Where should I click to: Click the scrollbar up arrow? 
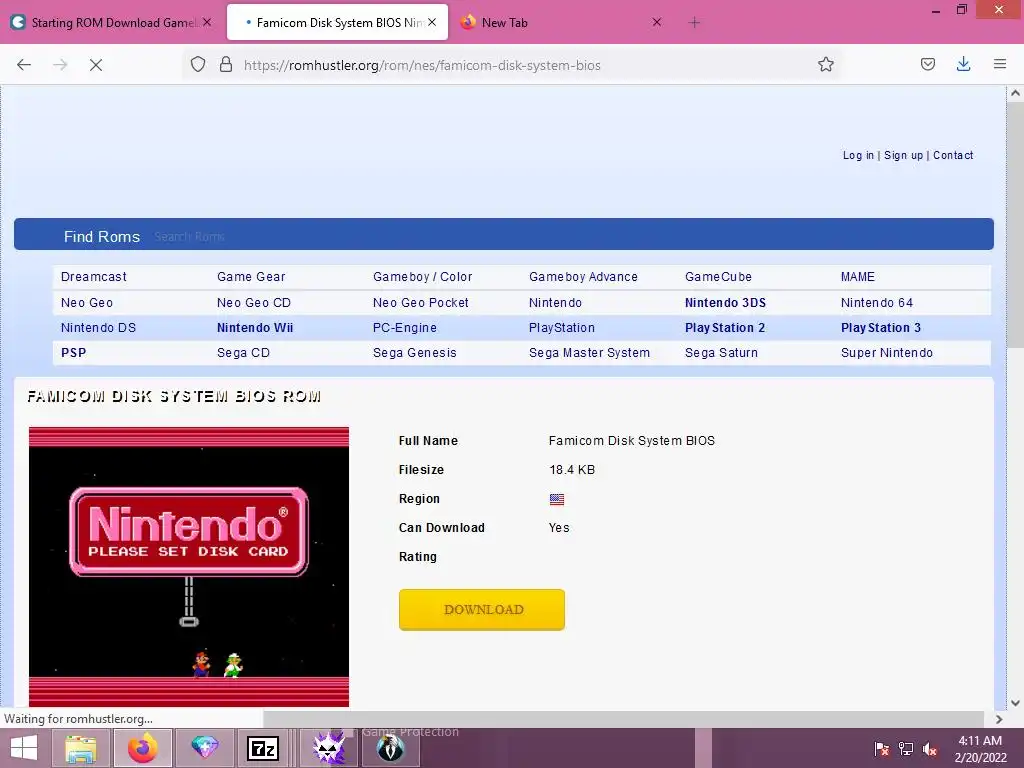tap(1015, 93)
